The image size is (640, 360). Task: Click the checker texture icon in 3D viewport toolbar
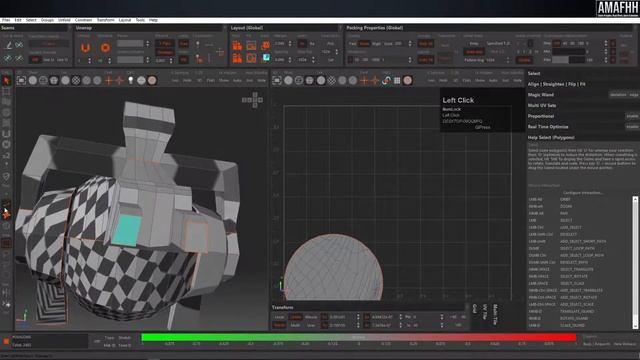coord(76,81)
